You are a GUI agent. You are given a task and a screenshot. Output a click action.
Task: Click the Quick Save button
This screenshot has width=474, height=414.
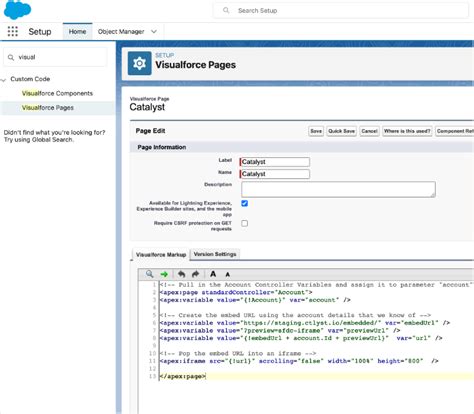tap(342, 131)
